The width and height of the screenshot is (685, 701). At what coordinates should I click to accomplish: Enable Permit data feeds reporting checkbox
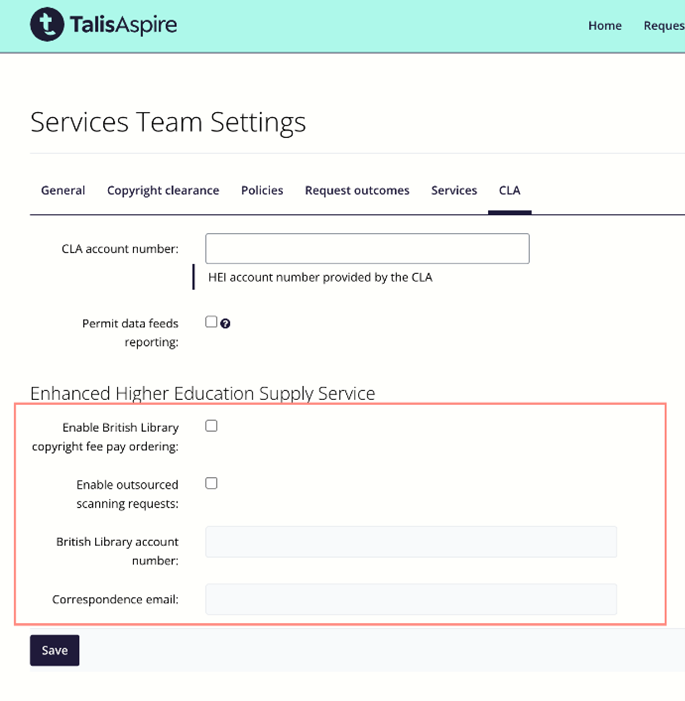point(211,322)
